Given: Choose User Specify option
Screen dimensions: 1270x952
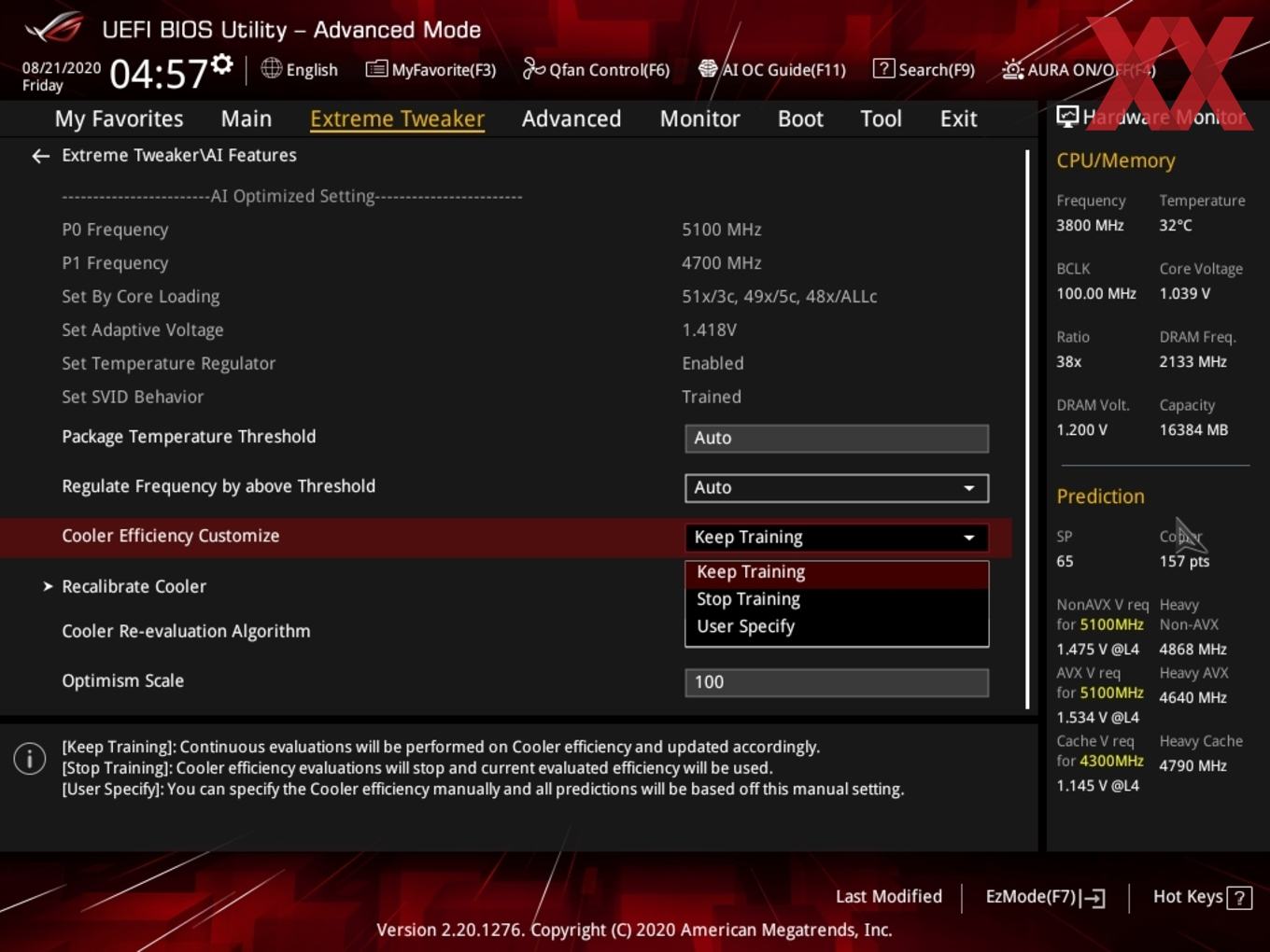Looking at the screenshot, I should 837,626.
